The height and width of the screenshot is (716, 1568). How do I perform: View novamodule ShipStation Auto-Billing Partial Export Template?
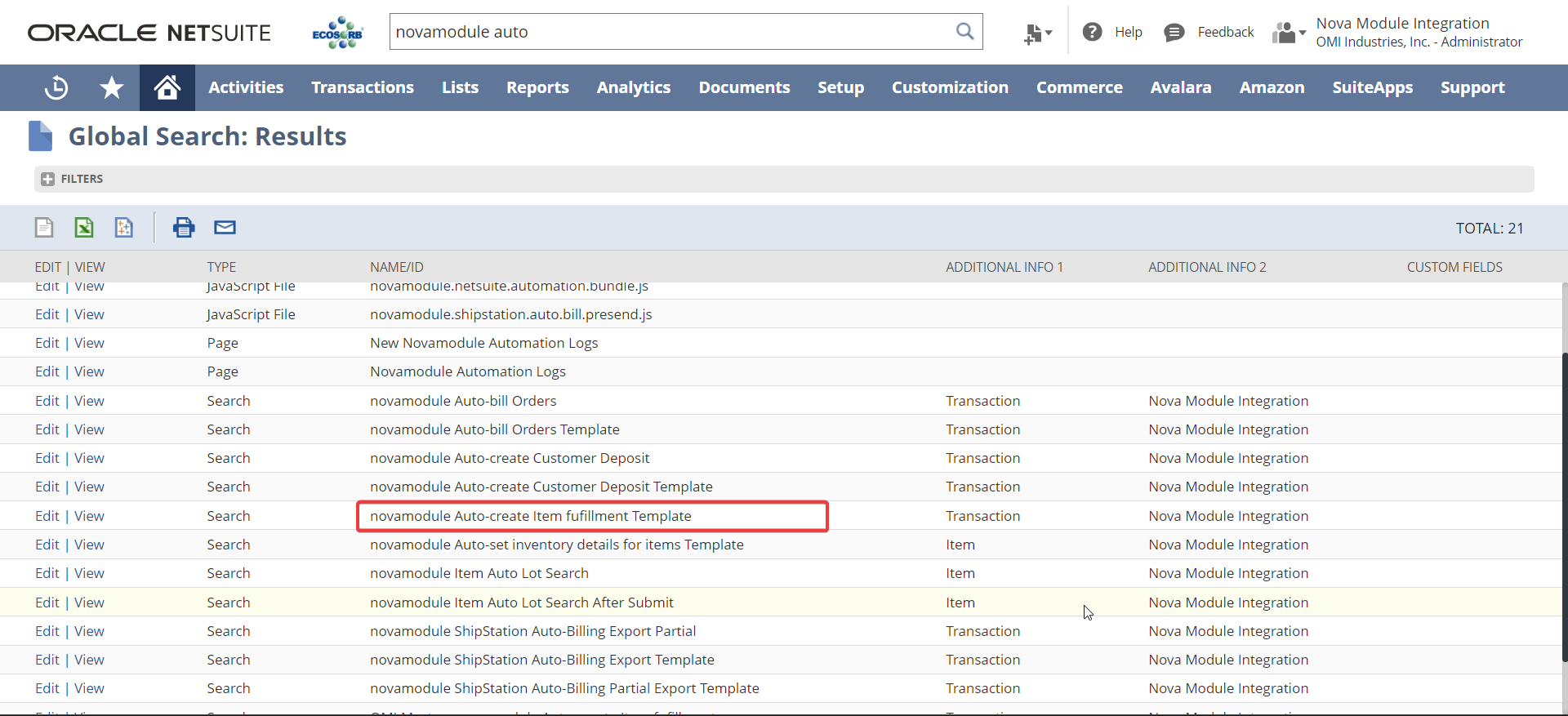89,688
